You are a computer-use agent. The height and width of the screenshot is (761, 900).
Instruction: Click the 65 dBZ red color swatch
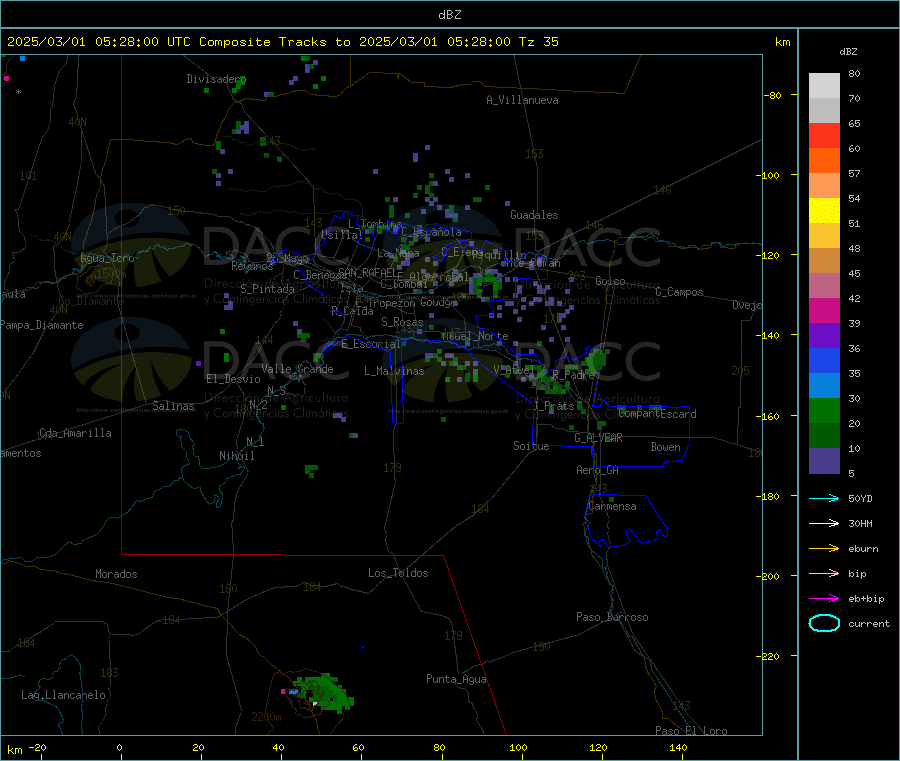click(x=824, y=135)
